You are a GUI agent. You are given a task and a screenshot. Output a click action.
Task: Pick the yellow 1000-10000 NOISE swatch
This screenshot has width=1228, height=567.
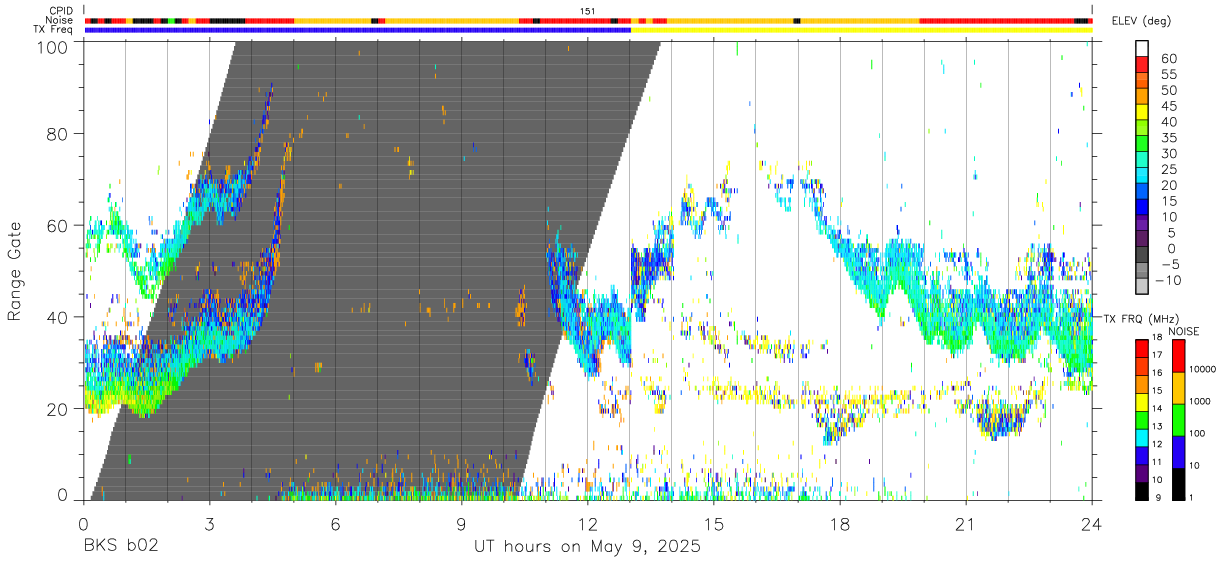pyautogui.click(x=1179, y=388)
